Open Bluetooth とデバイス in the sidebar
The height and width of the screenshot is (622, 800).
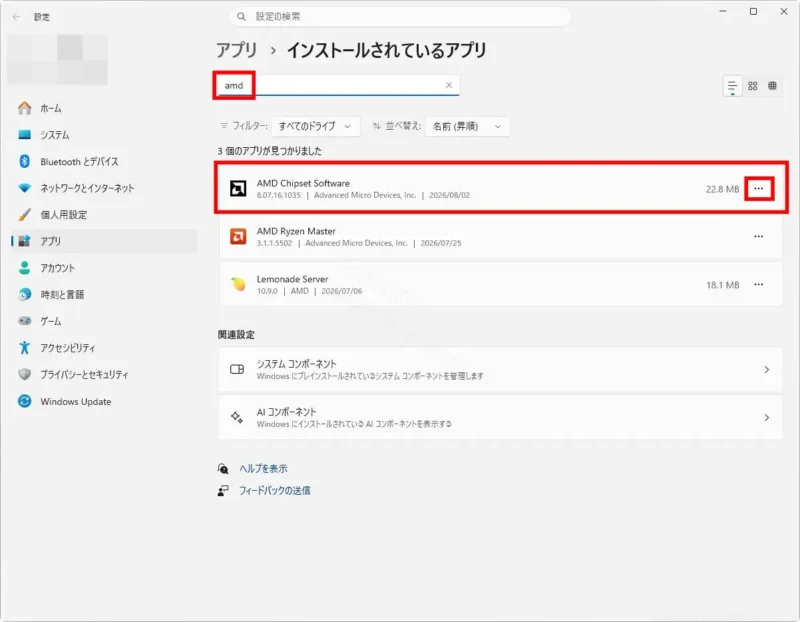click(104, 161)
